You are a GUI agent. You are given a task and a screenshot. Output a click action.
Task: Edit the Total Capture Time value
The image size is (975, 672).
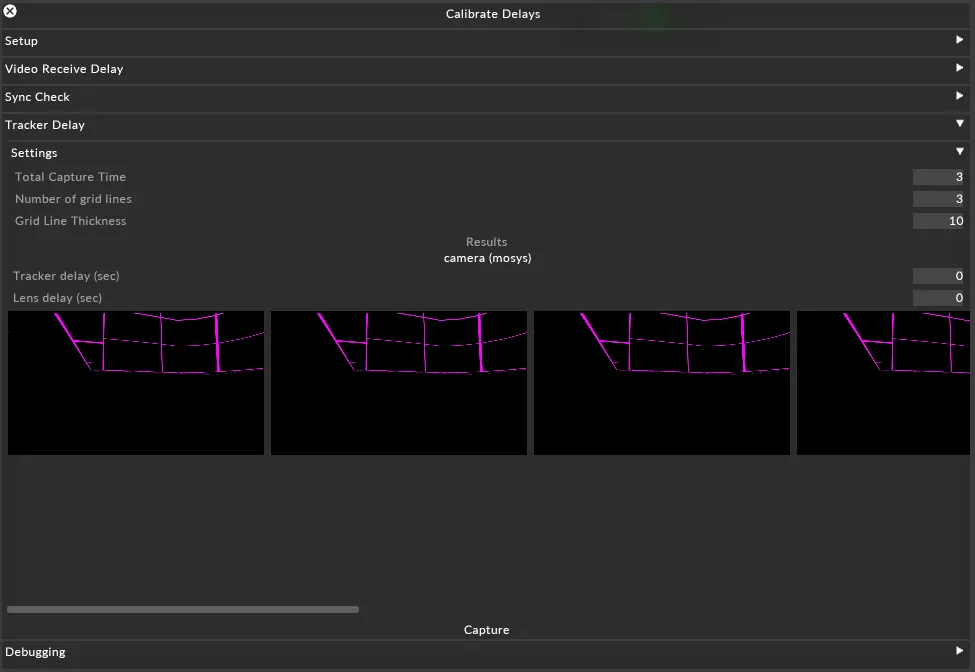click(x=940, y=176)
